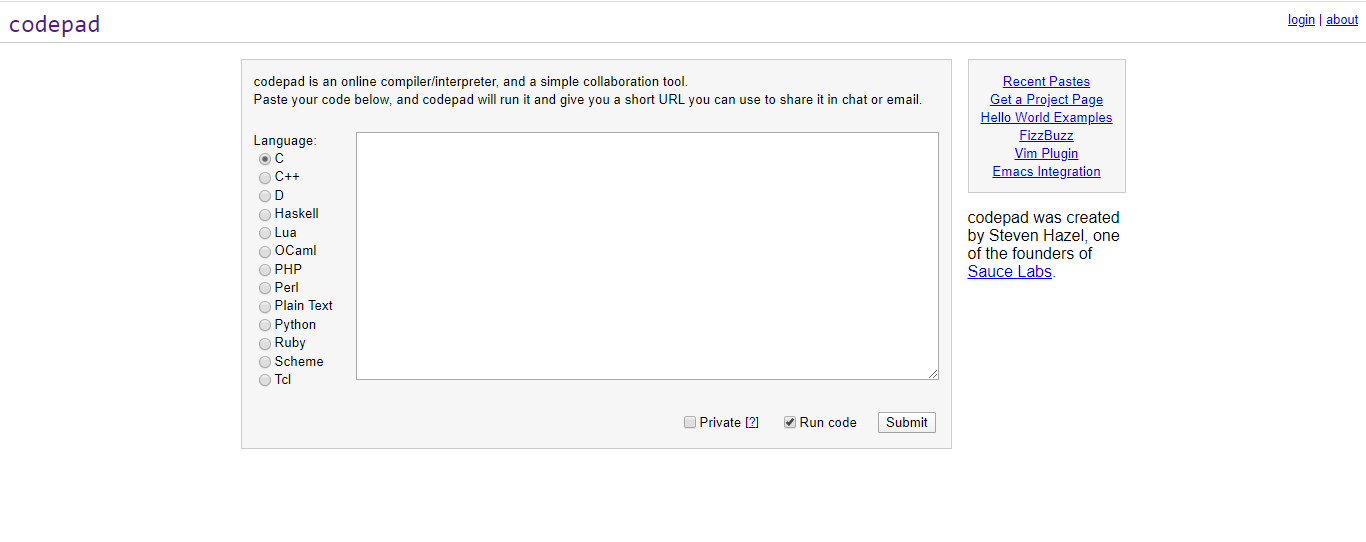
Task: Click inside the code text area
Action: point(647,256)
